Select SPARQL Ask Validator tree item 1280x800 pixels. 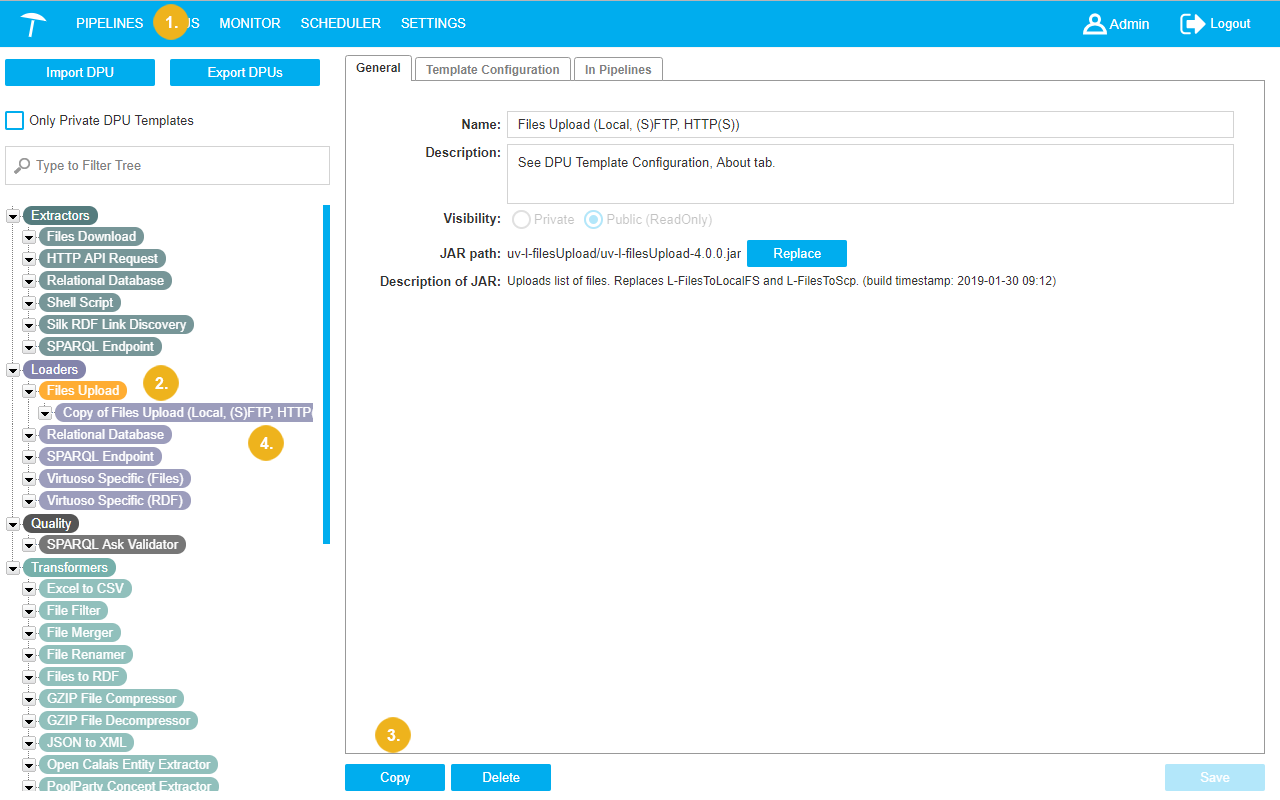112,545
